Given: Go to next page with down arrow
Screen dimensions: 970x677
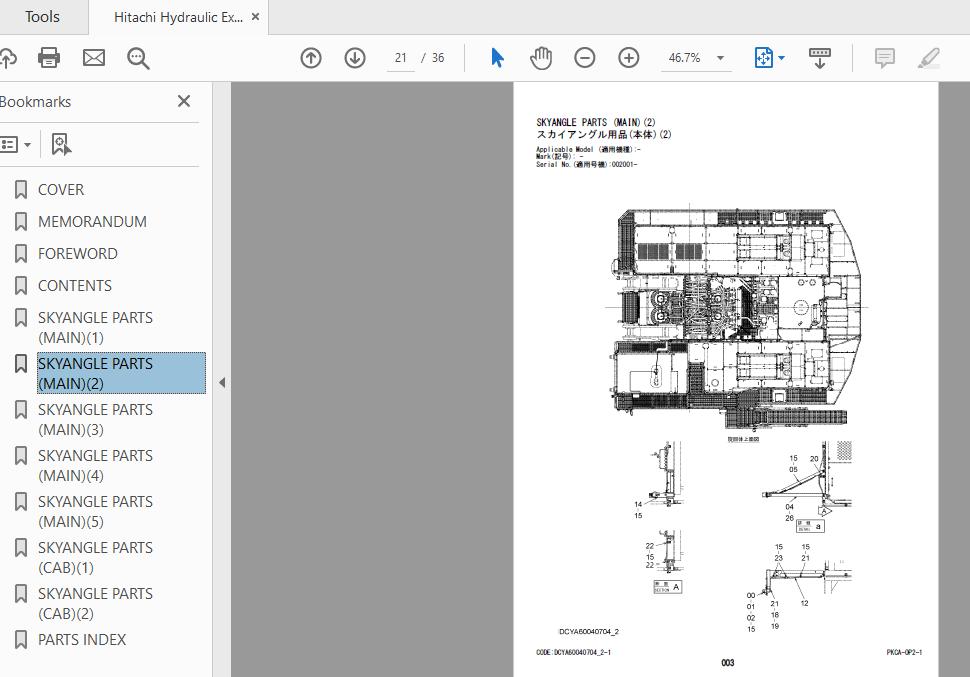Looking at the screenshot, I should click(x=354, y=57).
